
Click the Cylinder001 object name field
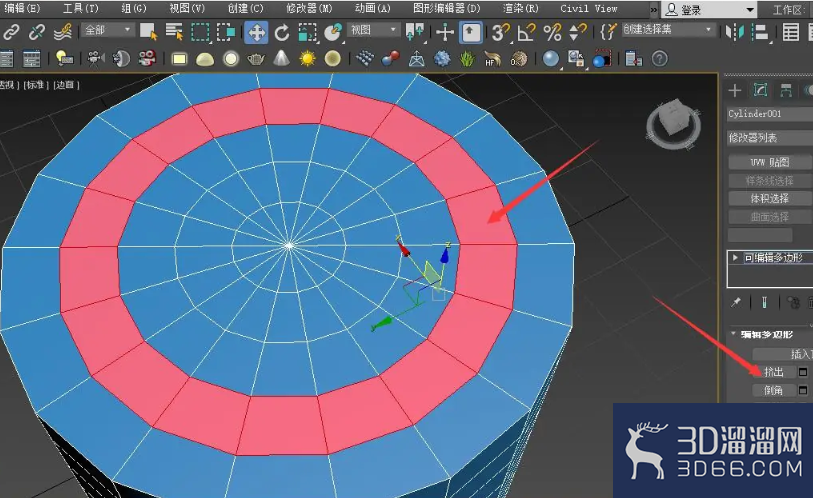769,114
